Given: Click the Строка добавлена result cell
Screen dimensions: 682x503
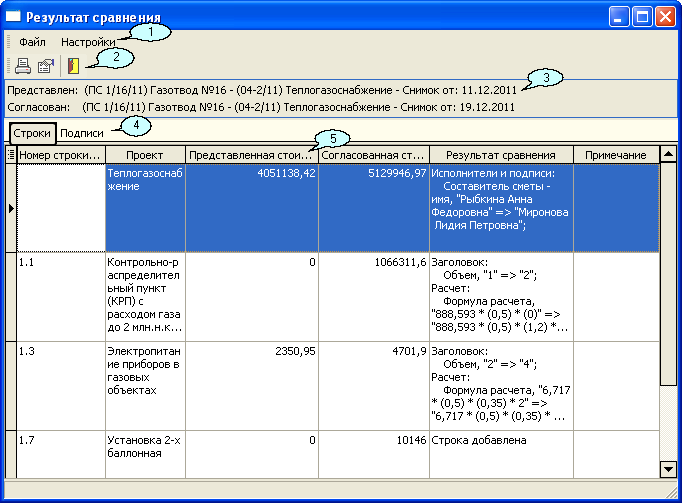Looking at the screenshot, I should [500, 440].
